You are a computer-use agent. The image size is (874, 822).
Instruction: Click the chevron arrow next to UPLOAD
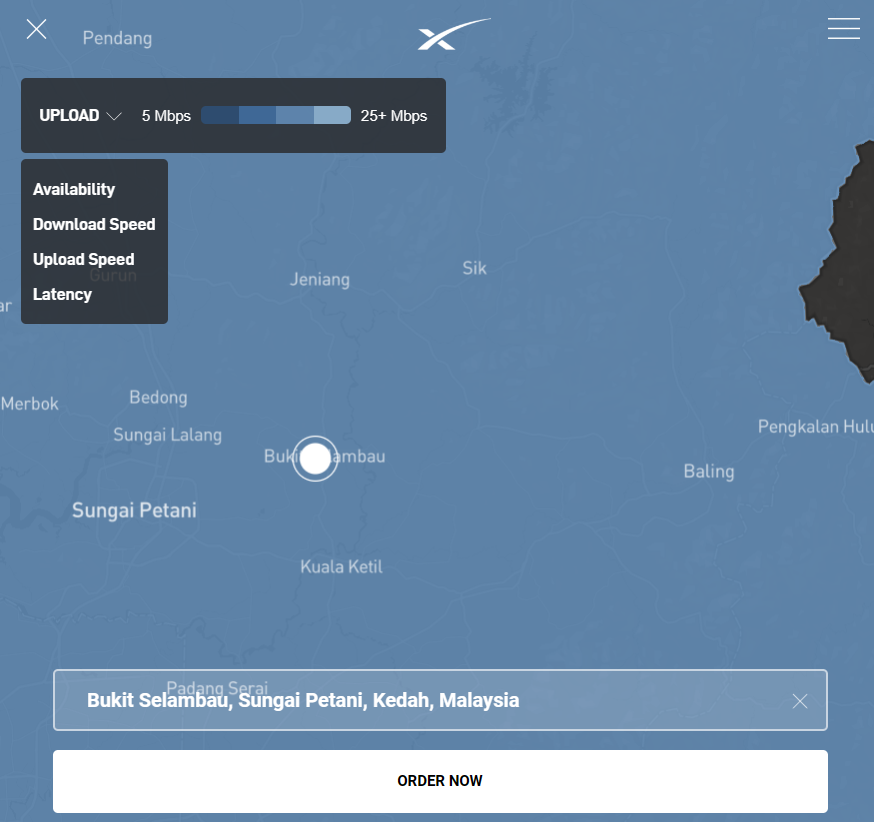[x=114, y=116]
